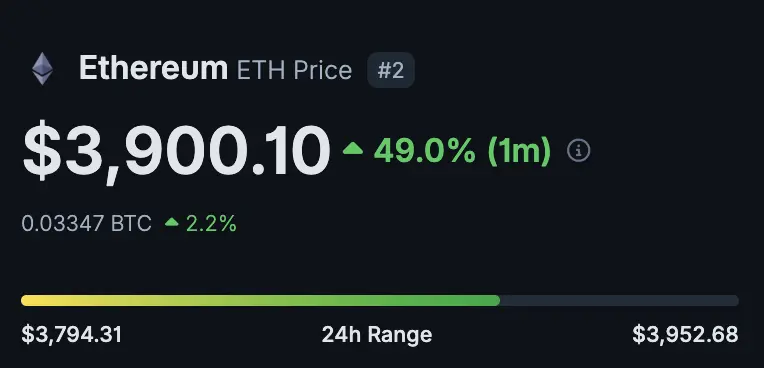Click the 24h high value $3,952.68

[x=686, y=335]
